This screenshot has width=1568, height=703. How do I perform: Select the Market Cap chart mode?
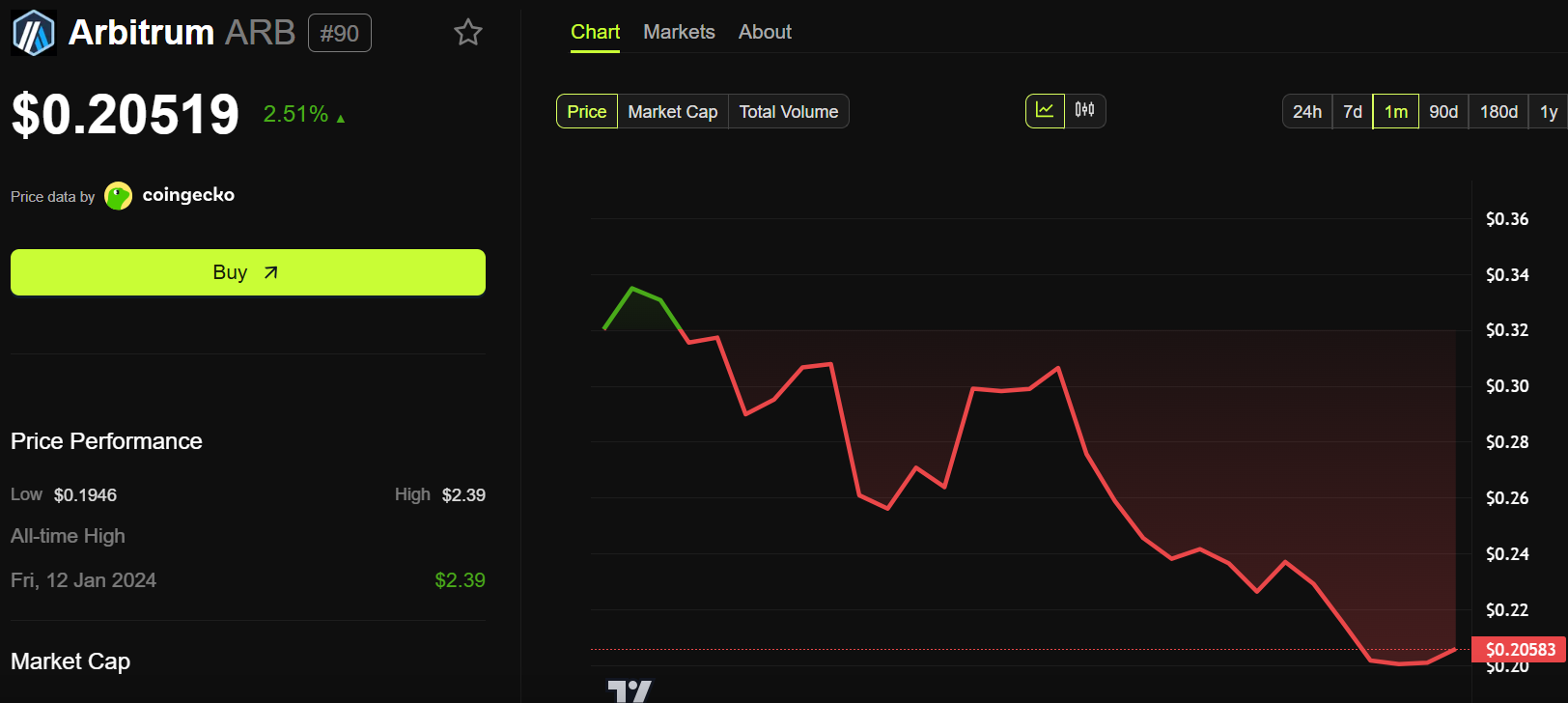tap(673, 111)
